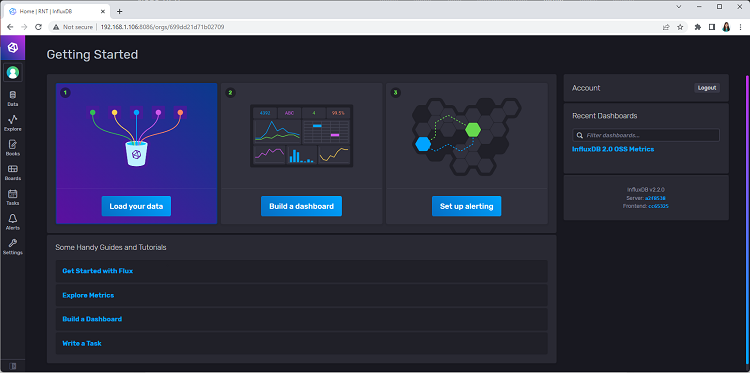Click the InfluxDB v2.2.0 version text
This screenshot has width=750, height=373.
pos(646,190)
